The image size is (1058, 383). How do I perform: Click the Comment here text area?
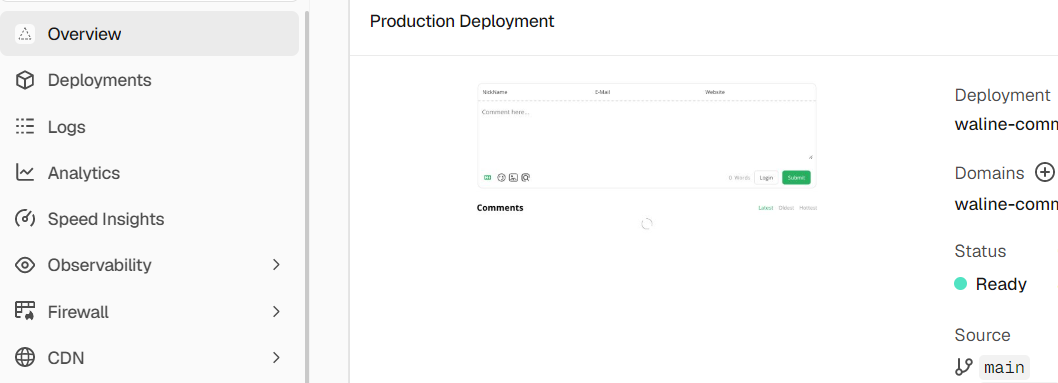pos(646,133)
